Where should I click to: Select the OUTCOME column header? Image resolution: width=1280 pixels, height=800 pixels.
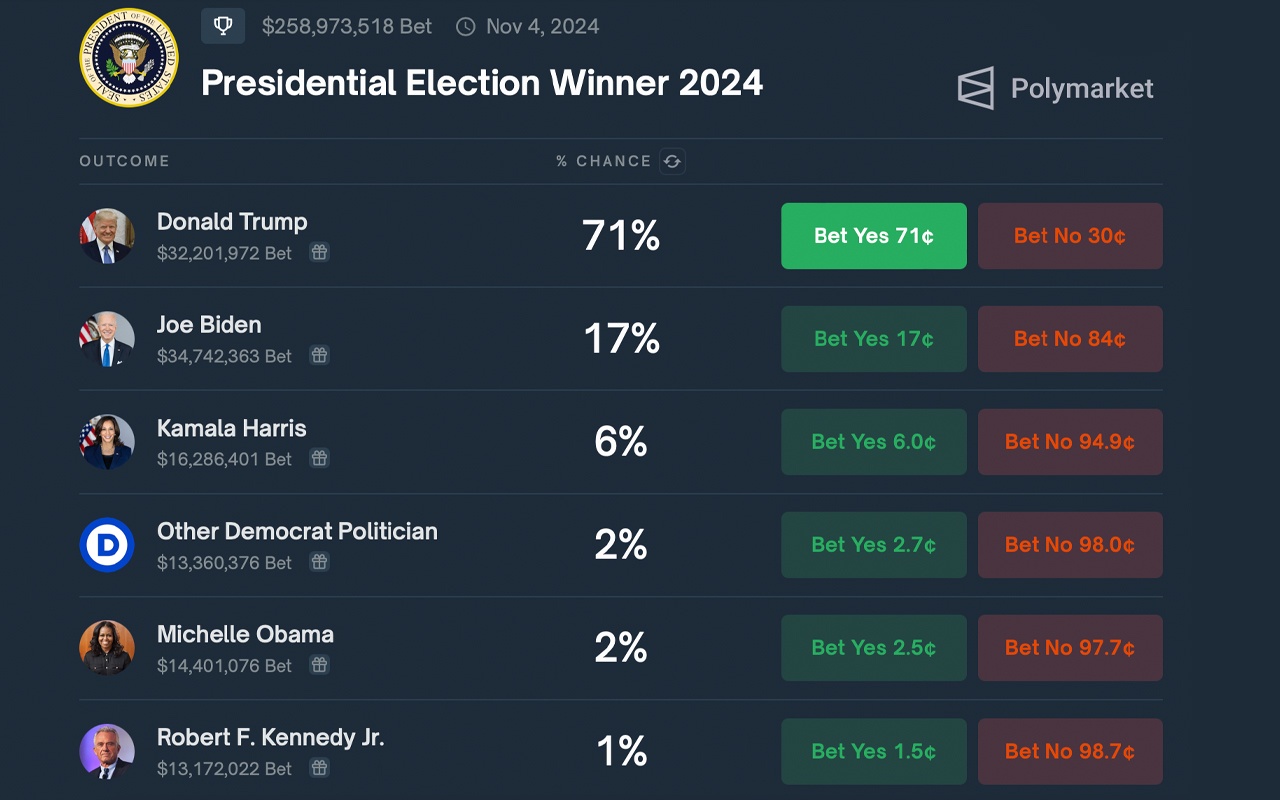click(124, 161)
